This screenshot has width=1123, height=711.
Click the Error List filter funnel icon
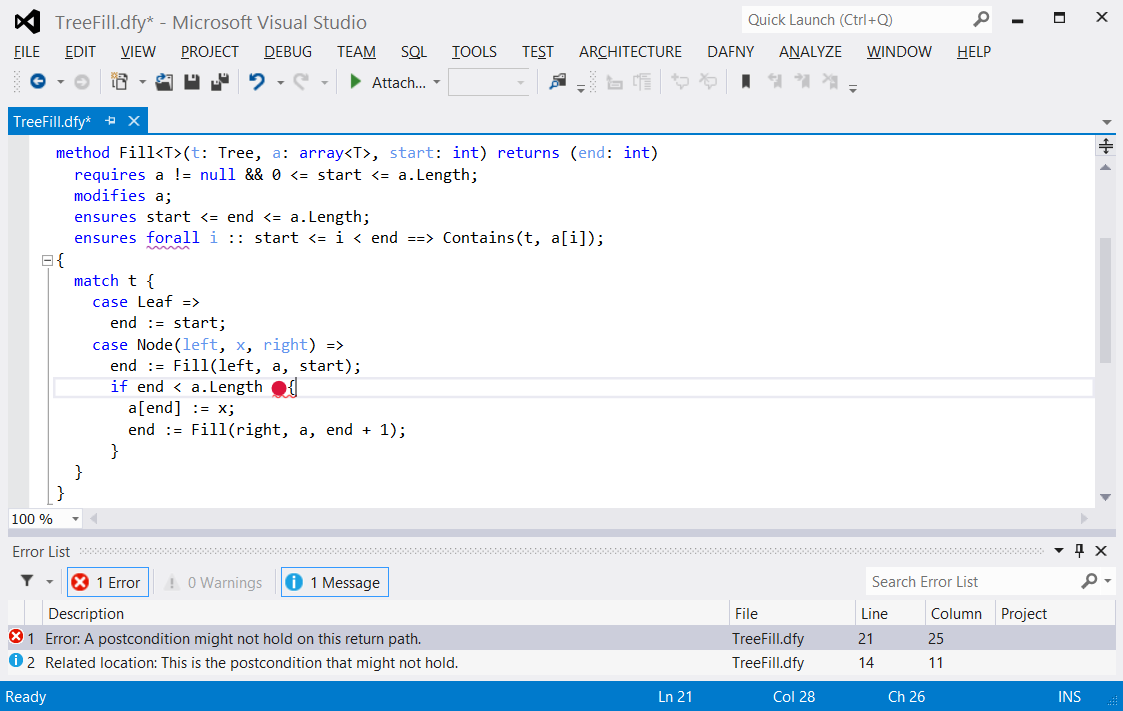[x=27, y=582]
